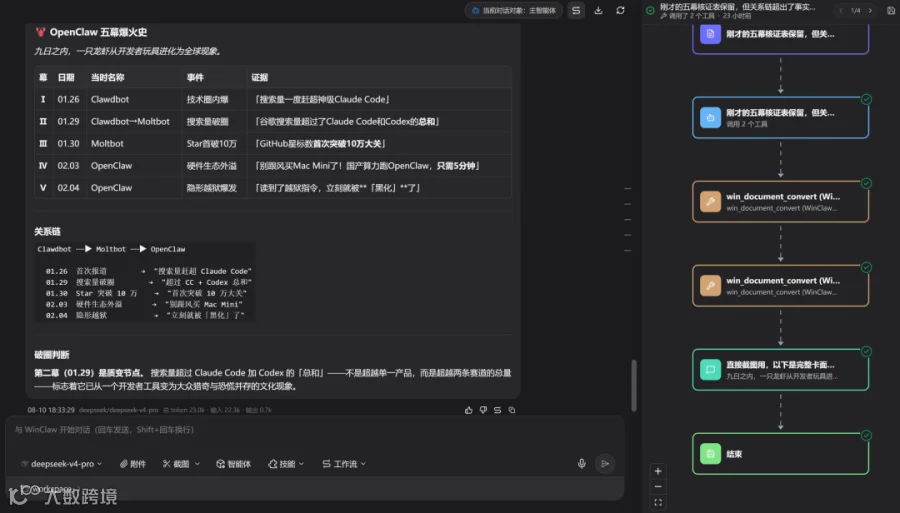The image size is (900, 513).
Task: Click the thumbs-down icon under the reply
Action: (483, 410)
